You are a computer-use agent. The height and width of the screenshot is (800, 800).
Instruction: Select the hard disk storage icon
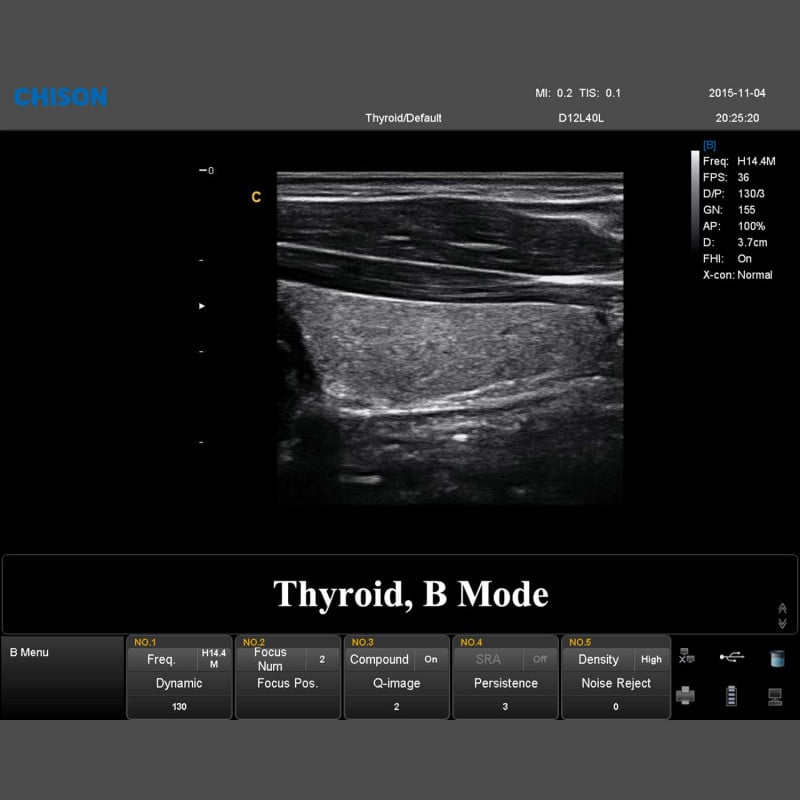click(x=776, y=657)
